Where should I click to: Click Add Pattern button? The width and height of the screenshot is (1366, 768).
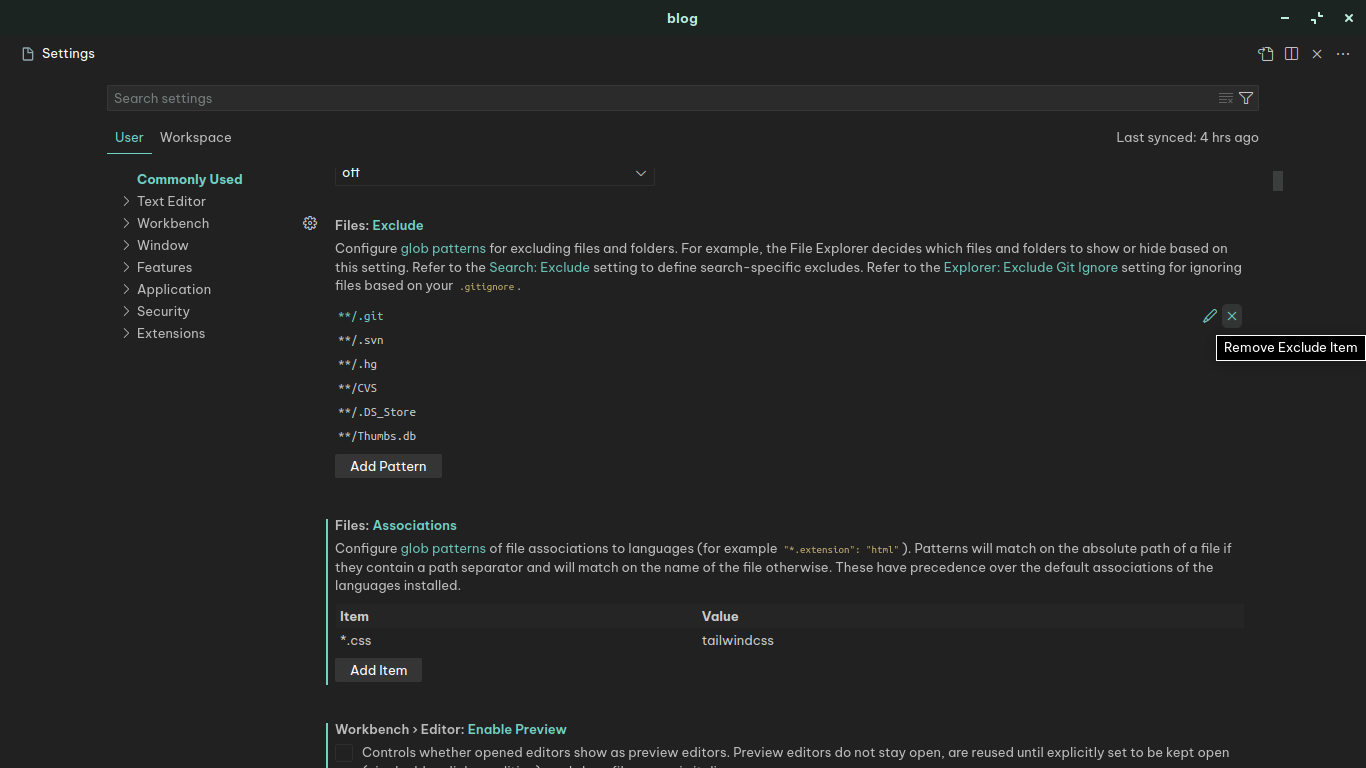(388, 466)
